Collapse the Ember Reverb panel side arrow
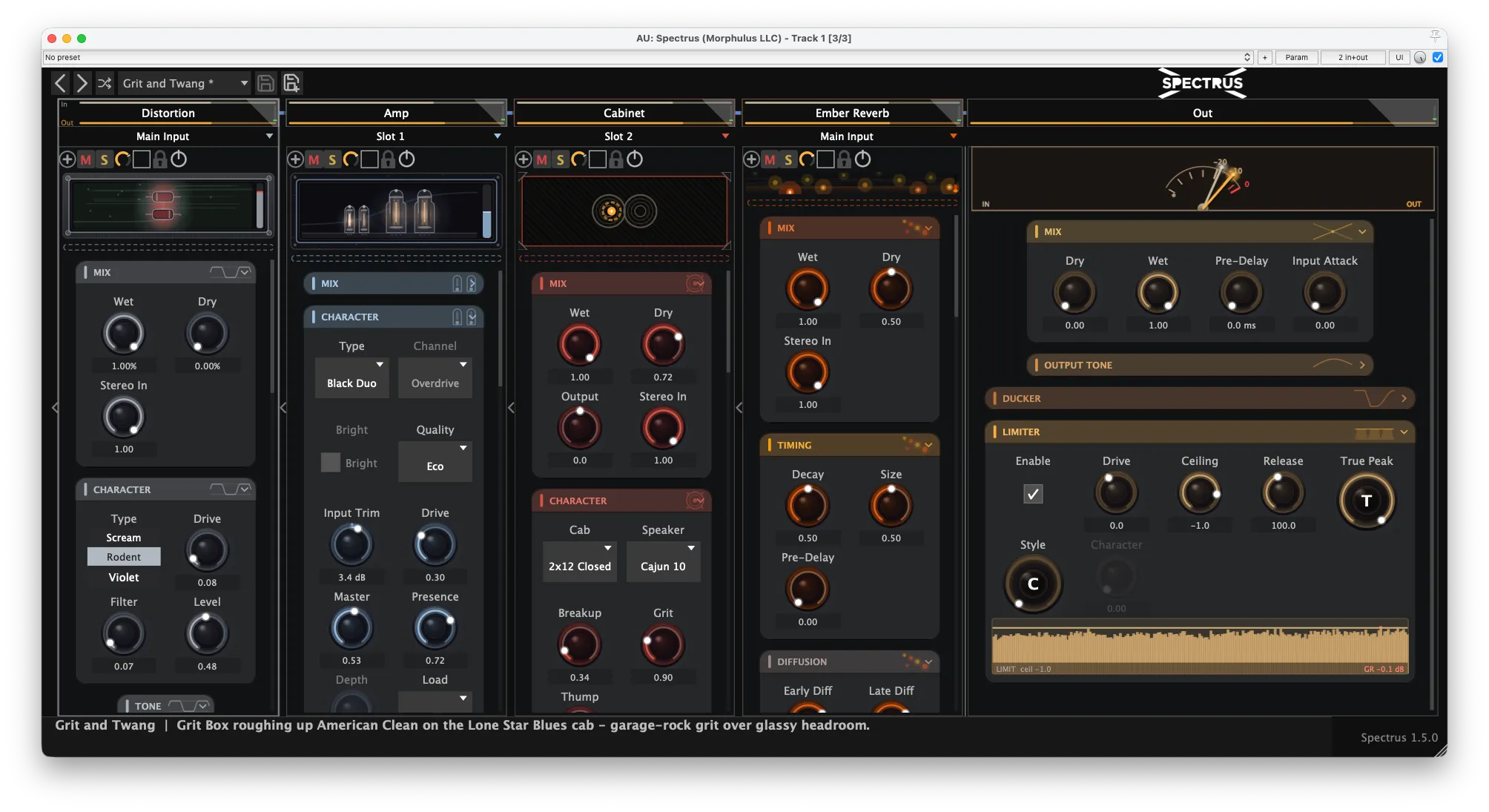 pyautogui.click(x=739, y=407)
